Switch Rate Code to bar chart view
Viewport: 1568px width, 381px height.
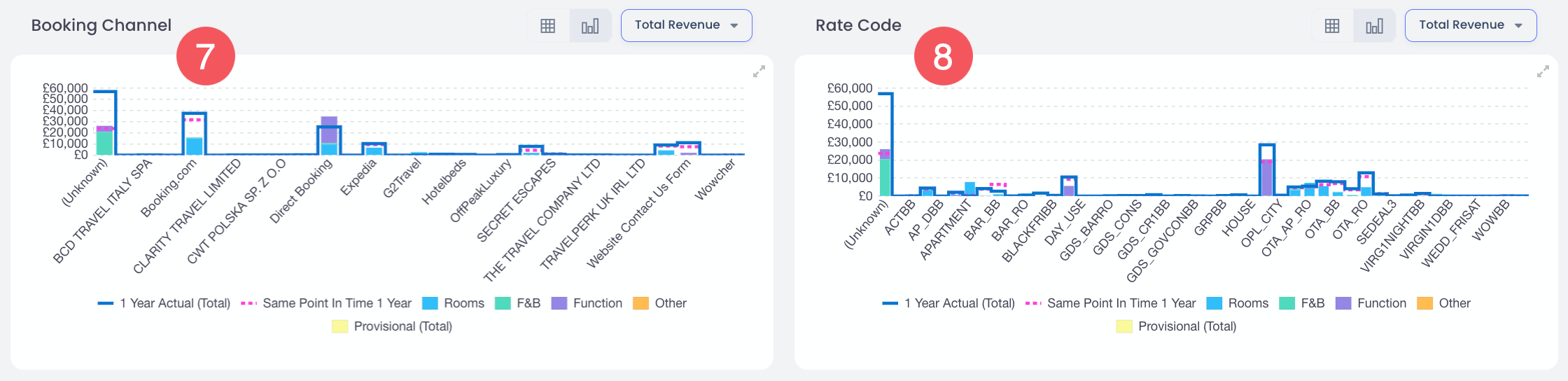1374,26
